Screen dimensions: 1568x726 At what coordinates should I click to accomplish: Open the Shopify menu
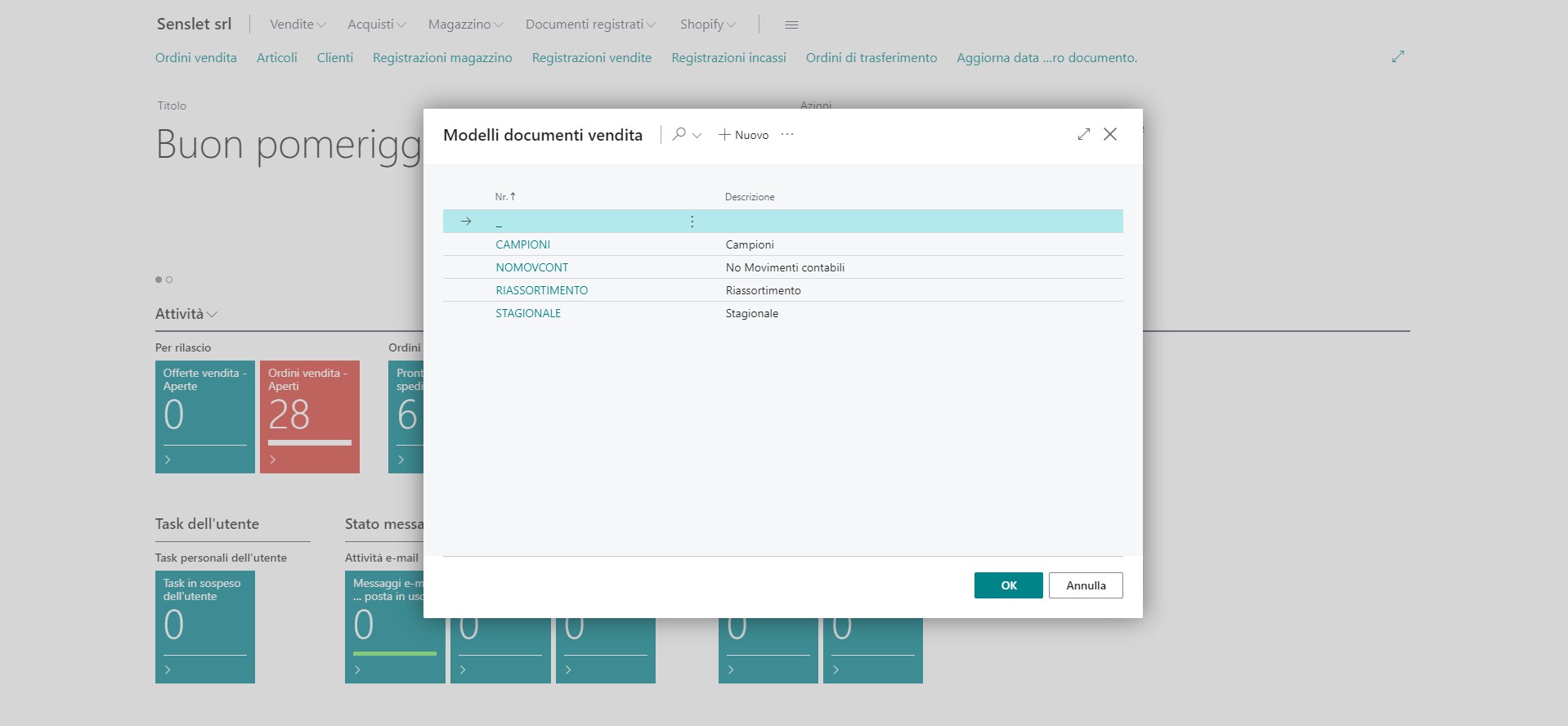tap(707, 25)
